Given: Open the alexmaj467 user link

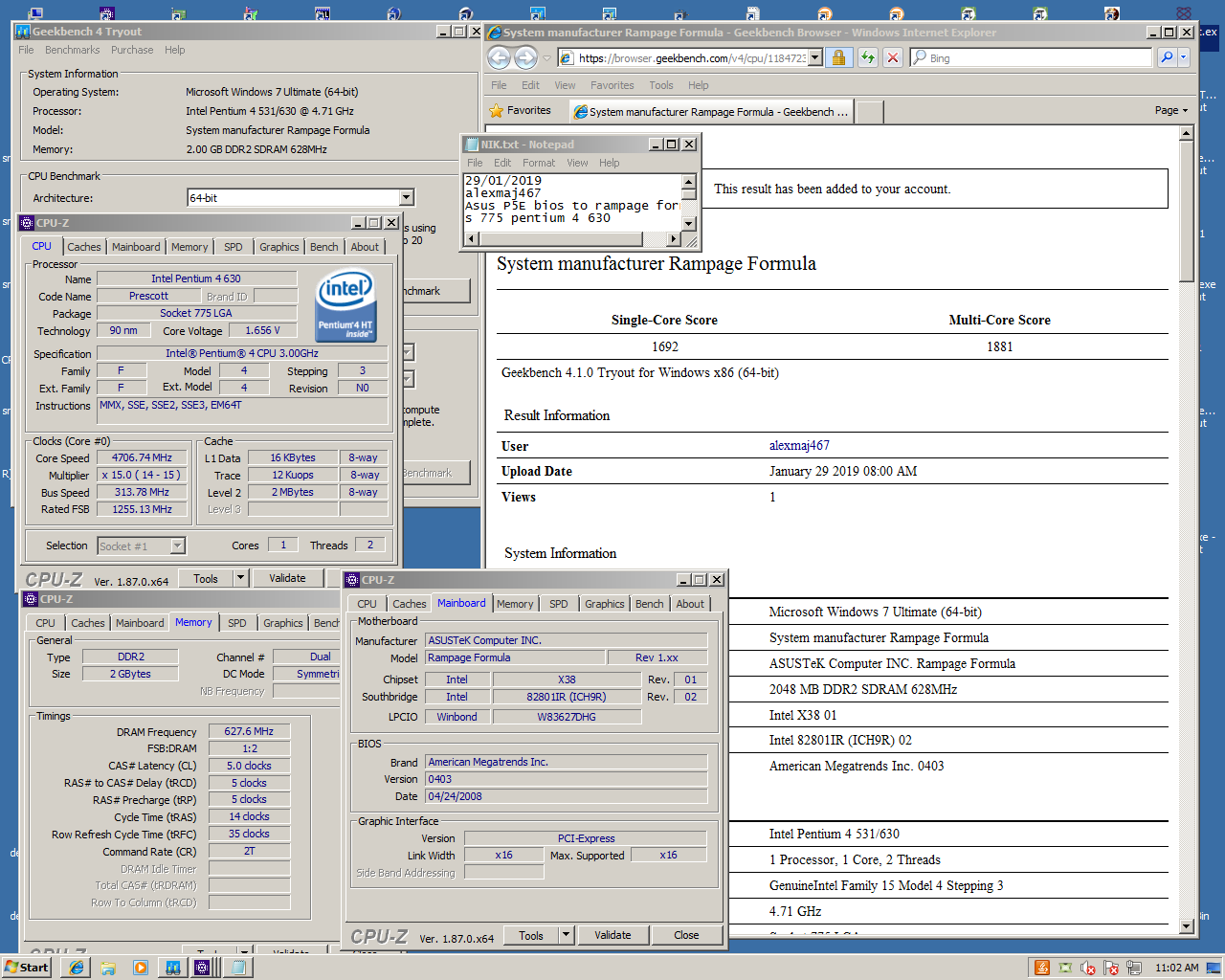Looking at the screenshot, I should pos(799,445).
